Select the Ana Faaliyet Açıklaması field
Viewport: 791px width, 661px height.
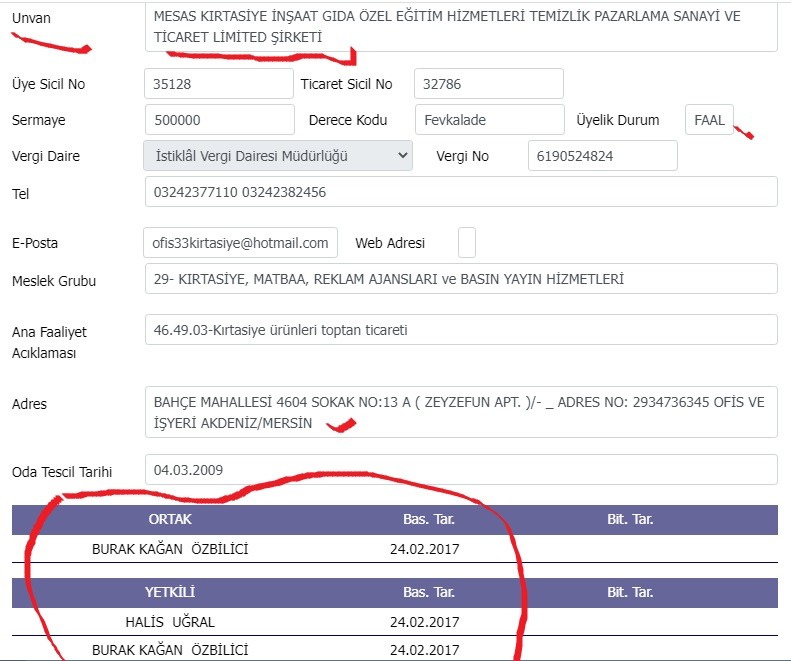point(461,330)
